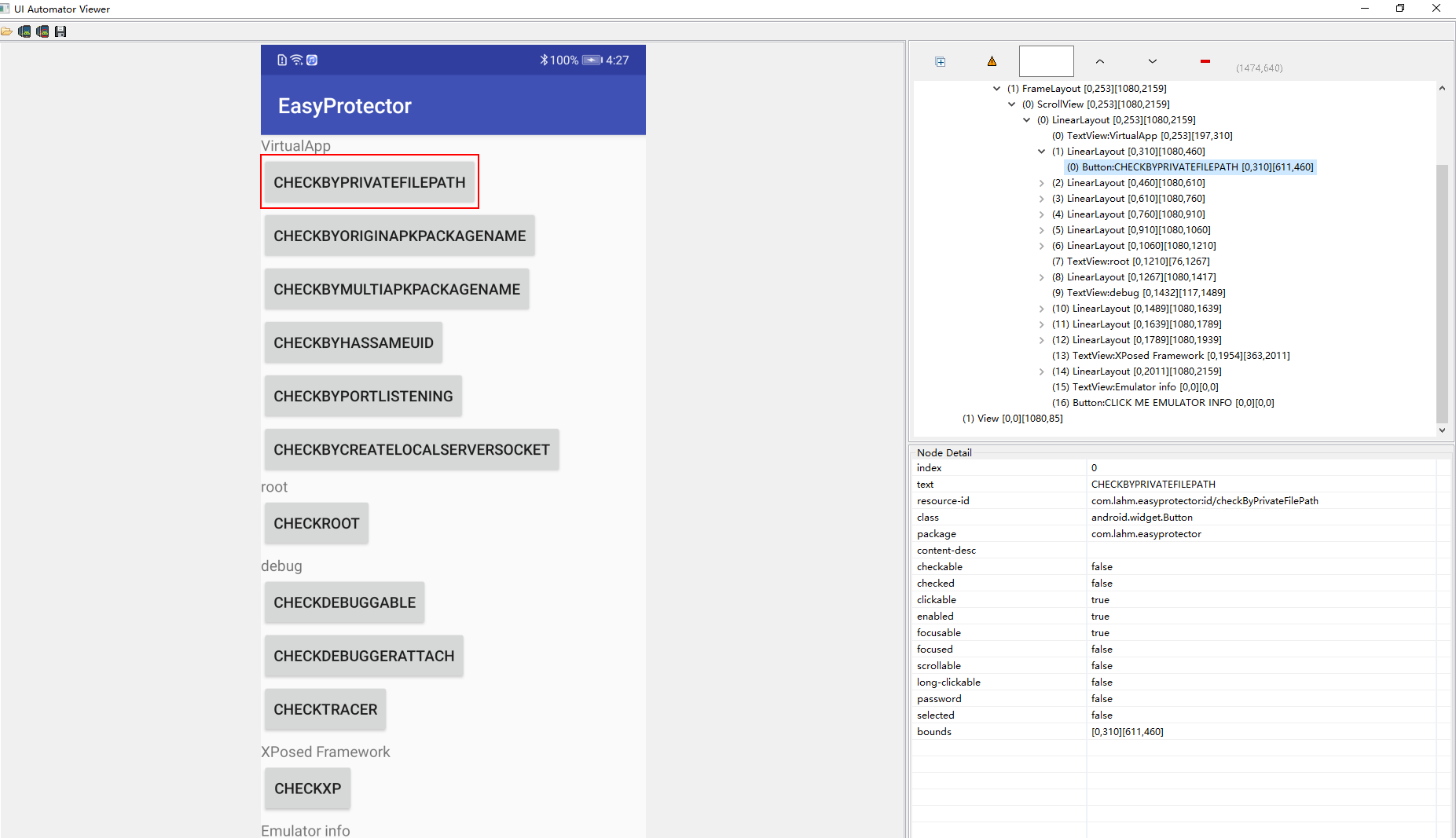Click the CHECKXP button

pyautogui.click(x=307, y=789)
